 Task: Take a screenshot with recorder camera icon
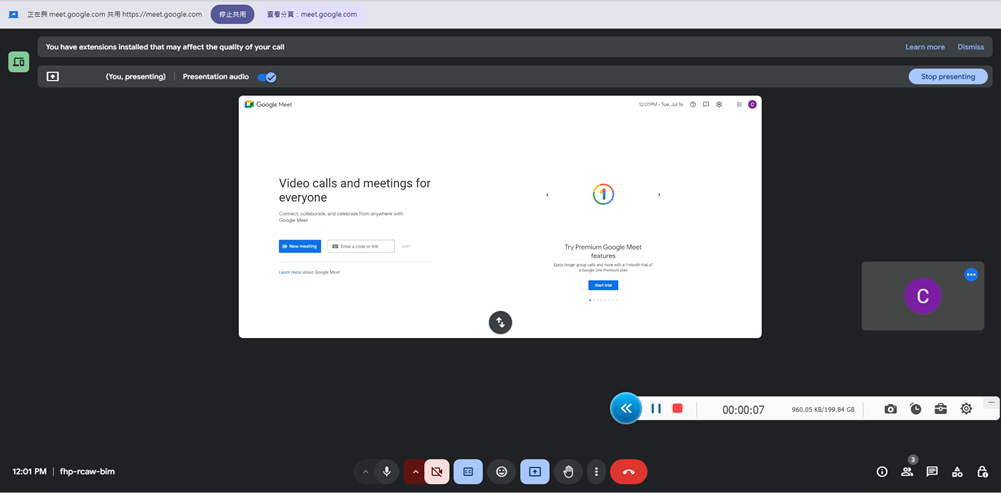pos(891,409)
